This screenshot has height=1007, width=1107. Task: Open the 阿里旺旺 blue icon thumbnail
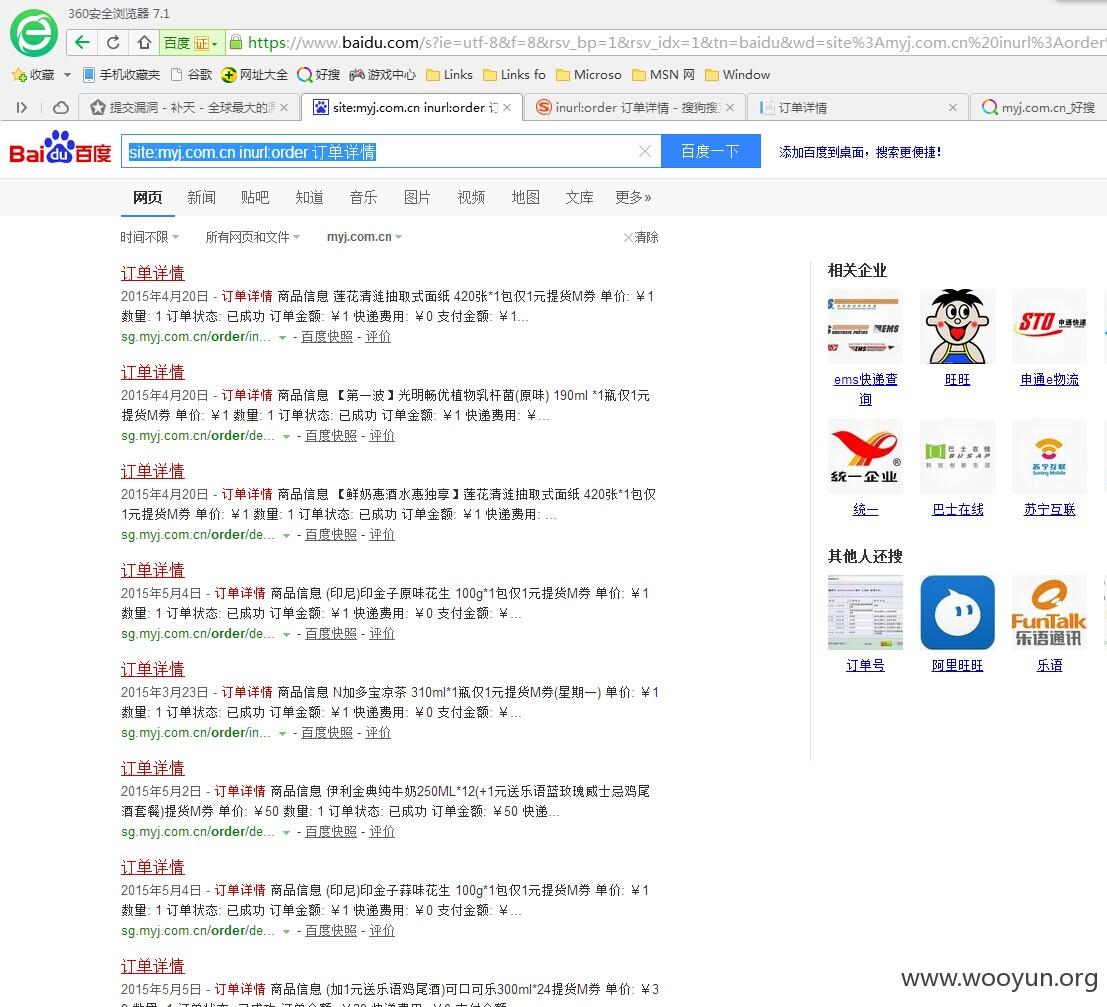(x=957, y=612)
